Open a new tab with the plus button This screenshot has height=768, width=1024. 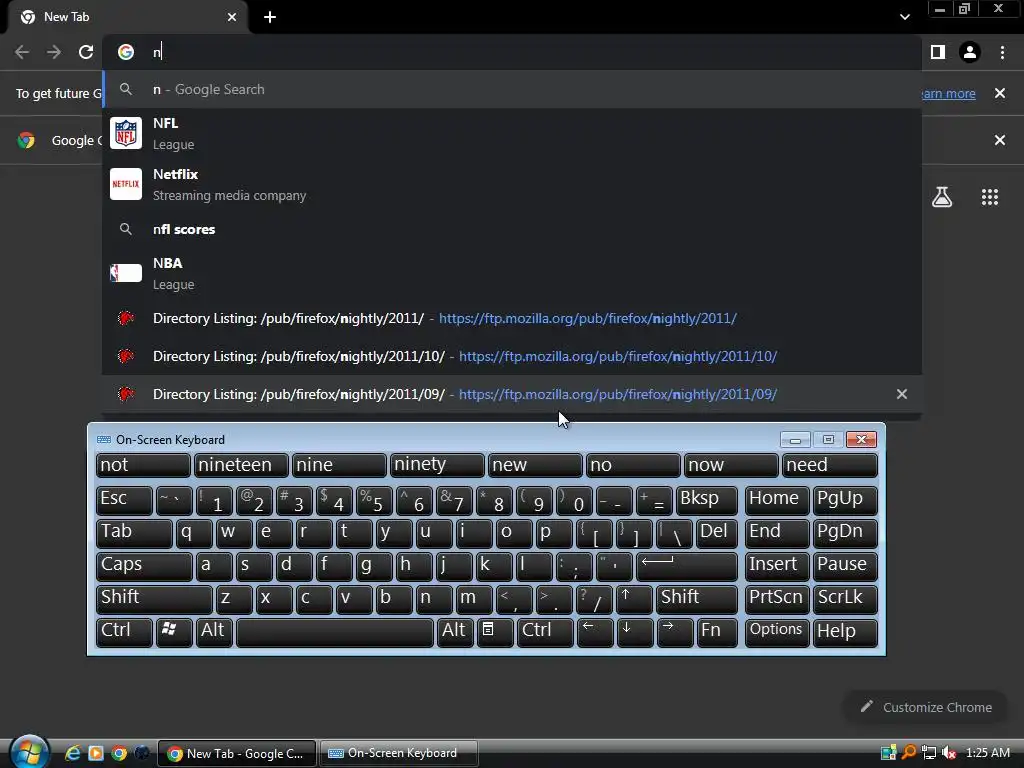(270, 17)
